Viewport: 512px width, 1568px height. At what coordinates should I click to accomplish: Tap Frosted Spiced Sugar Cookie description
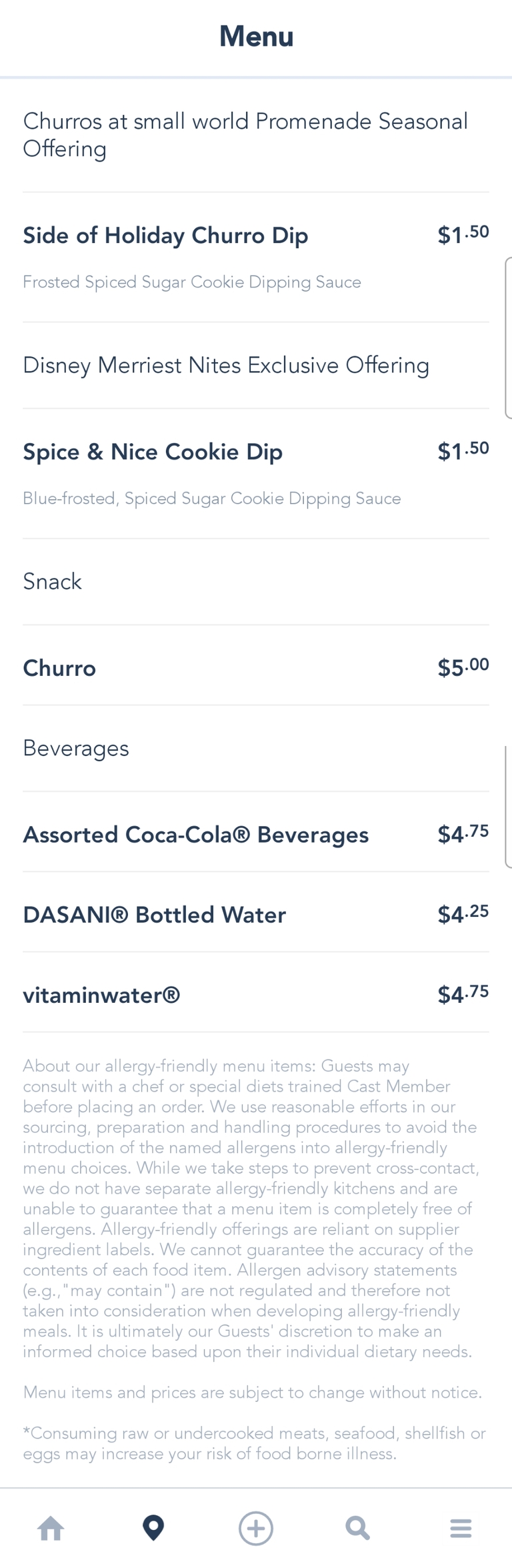(x=192, y=282)
